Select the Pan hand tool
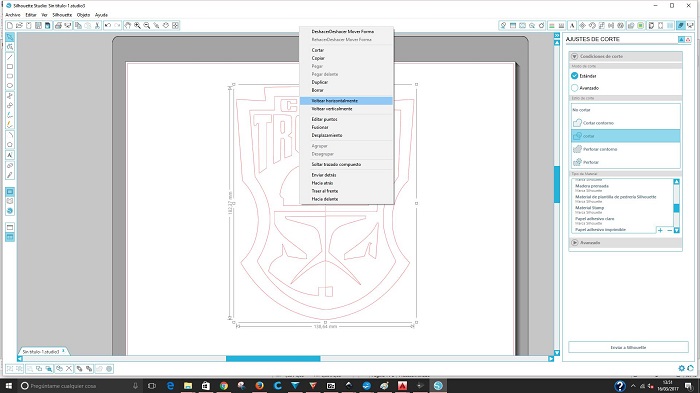 tap(128, 26)
